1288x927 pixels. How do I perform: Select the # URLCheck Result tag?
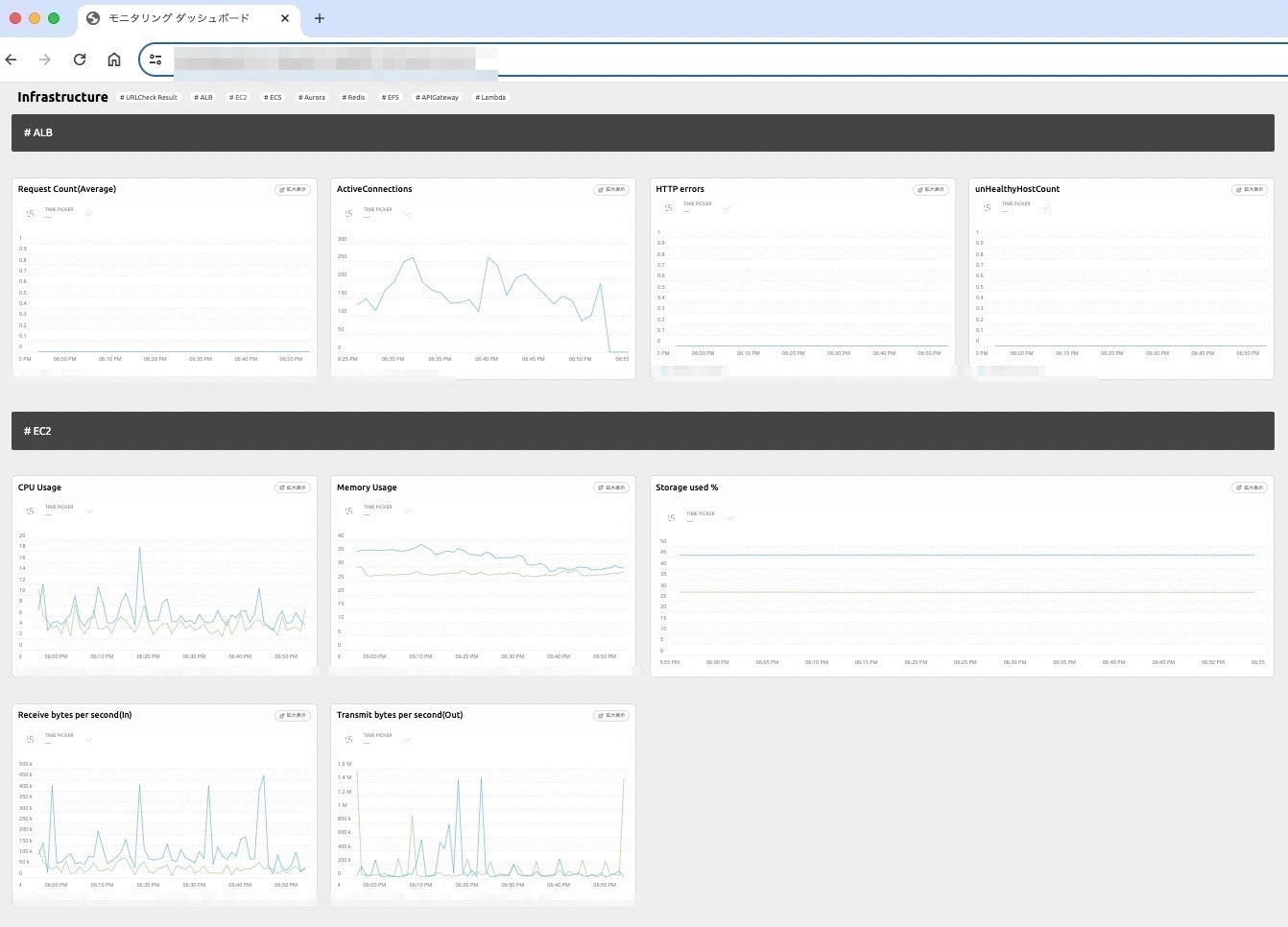coord(149,98)
